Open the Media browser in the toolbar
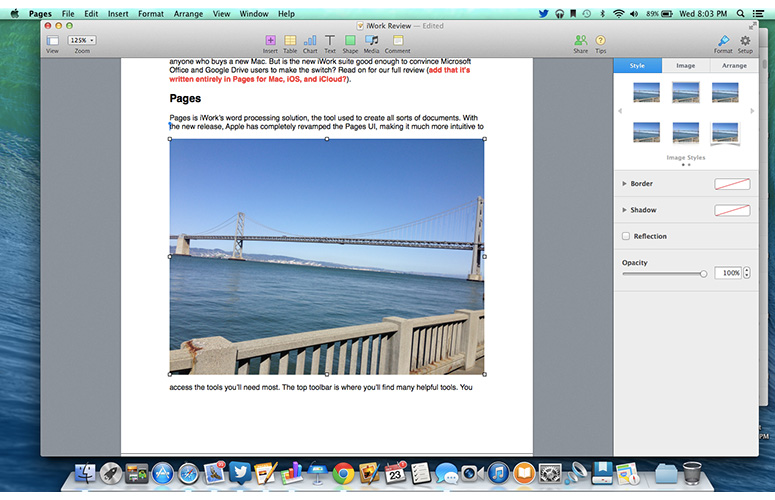Image resolution: width=775 pixels, height=500 pixels. (371, 40)
